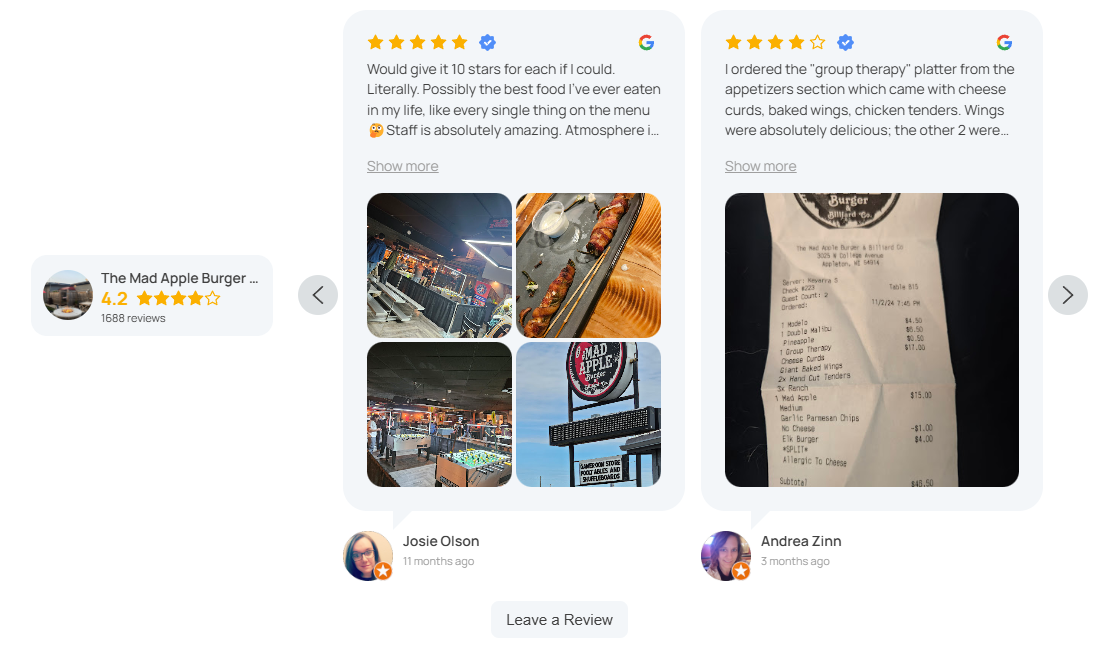Click the verified badge on Josie's review
This screenshot has width=1095, height=660.
(487, 43)
